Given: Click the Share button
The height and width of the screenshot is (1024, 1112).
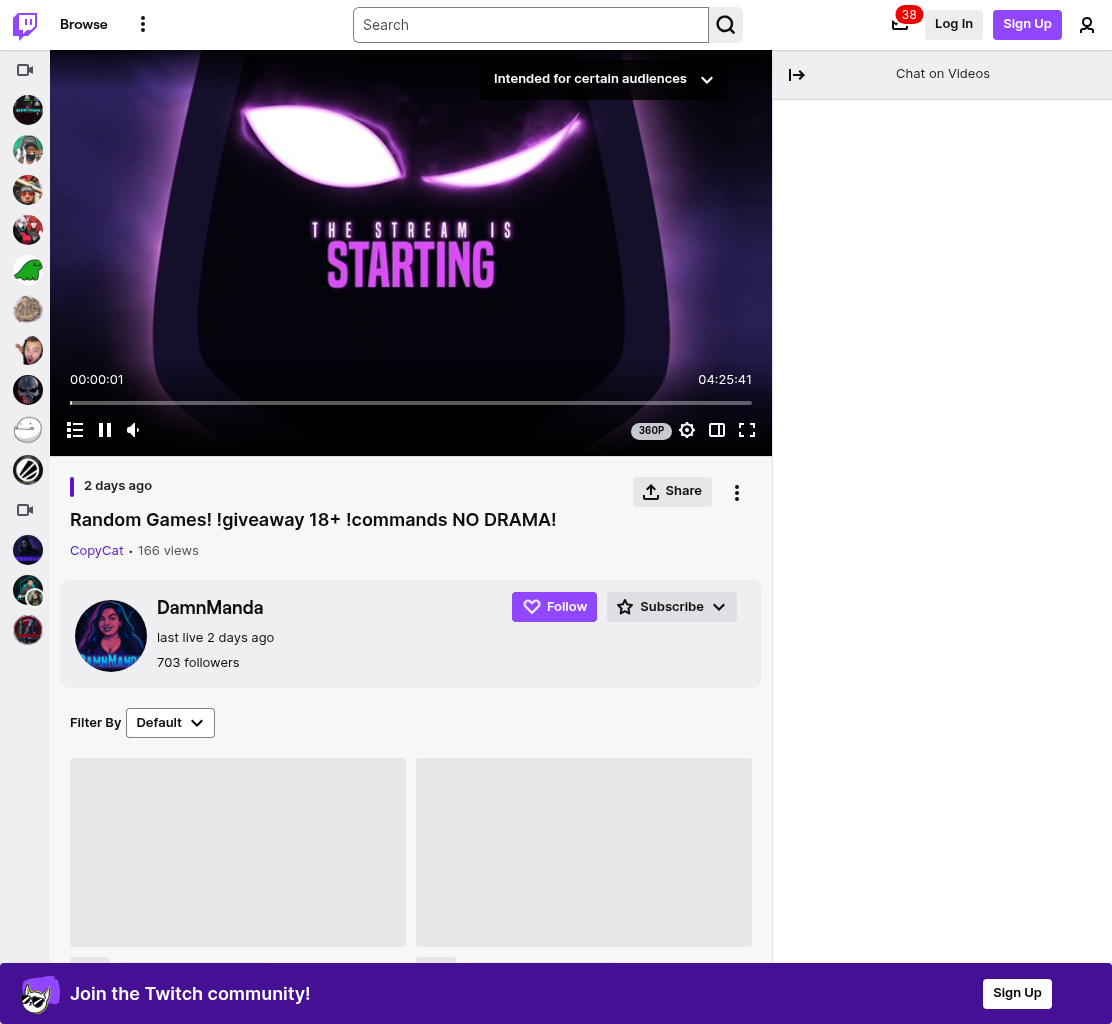Looking at the screenshot, I should [672, 491].
